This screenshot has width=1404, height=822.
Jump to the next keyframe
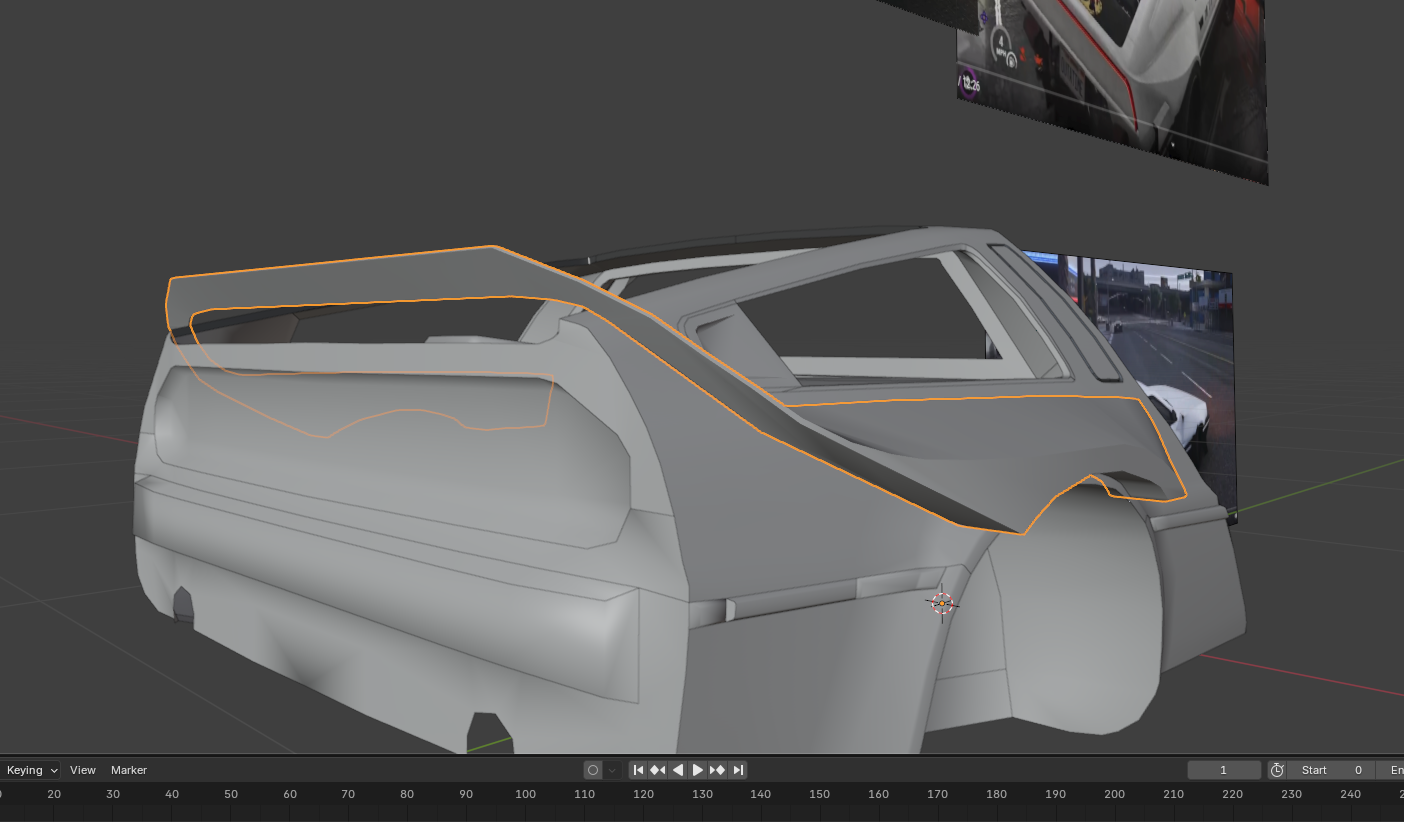point(718,770)
